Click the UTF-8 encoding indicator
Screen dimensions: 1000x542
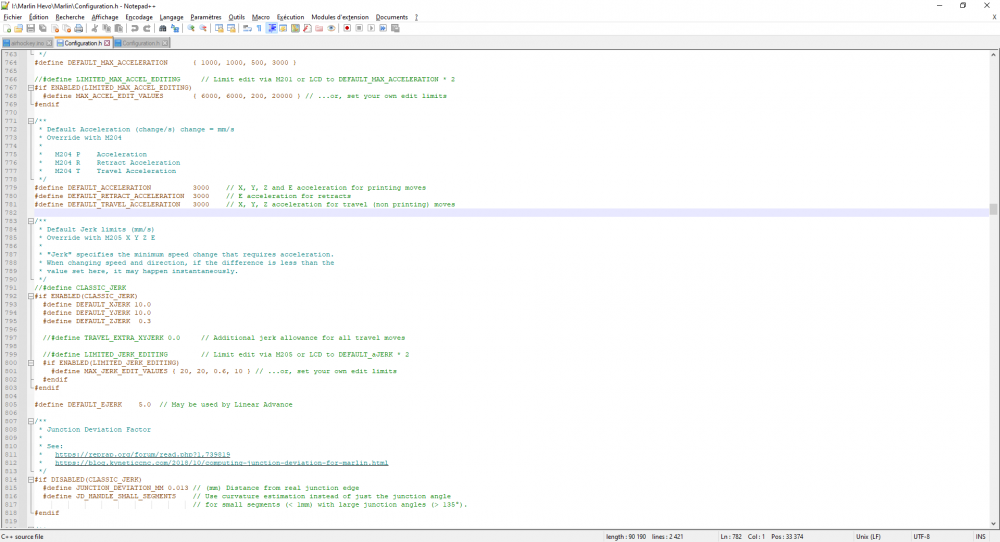(922, 537)
